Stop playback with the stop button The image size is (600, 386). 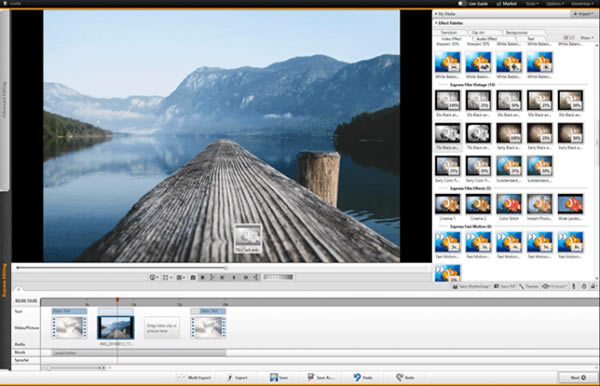[202, 277]
